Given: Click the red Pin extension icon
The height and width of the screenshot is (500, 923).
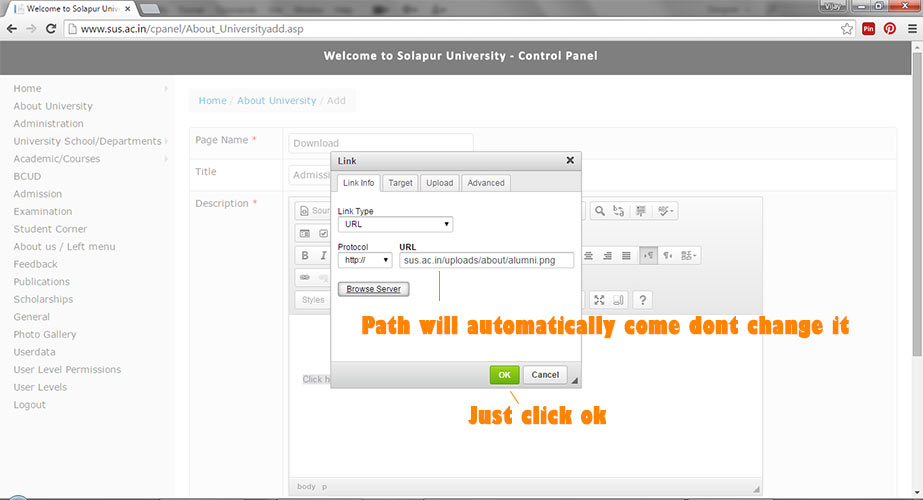Looking at the screenshot, I should coord(868,29).
